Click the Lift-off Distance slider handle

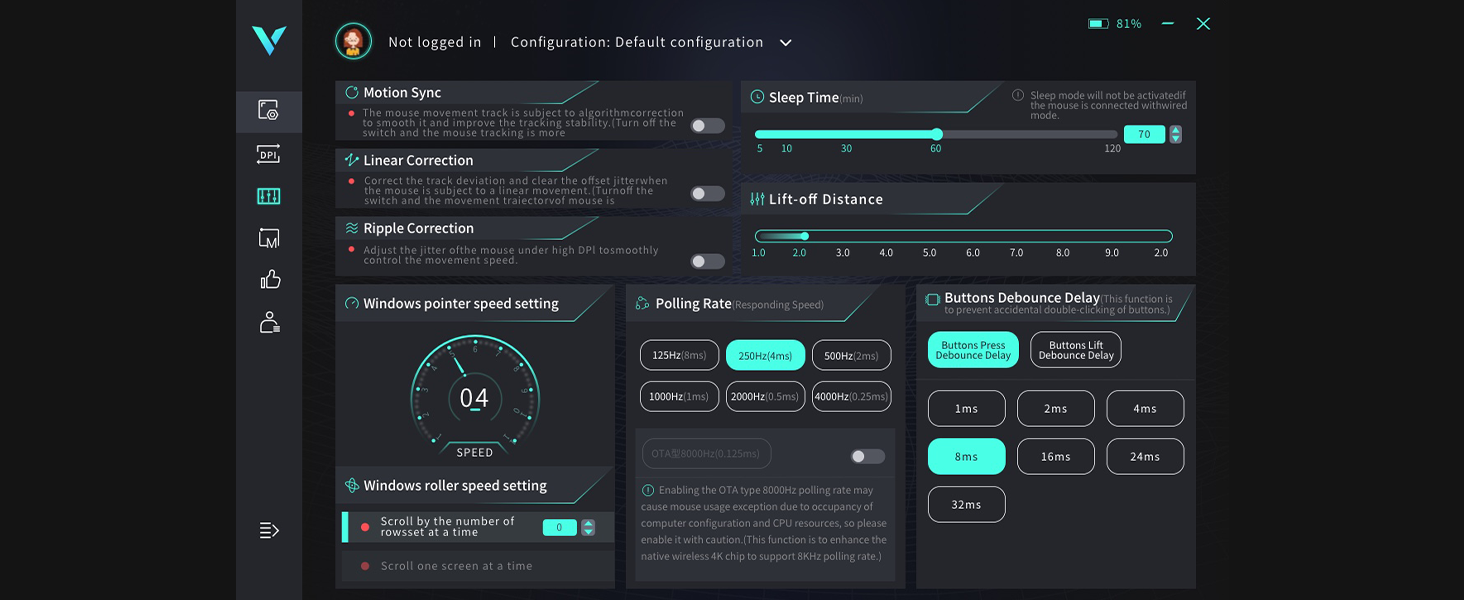804,236
